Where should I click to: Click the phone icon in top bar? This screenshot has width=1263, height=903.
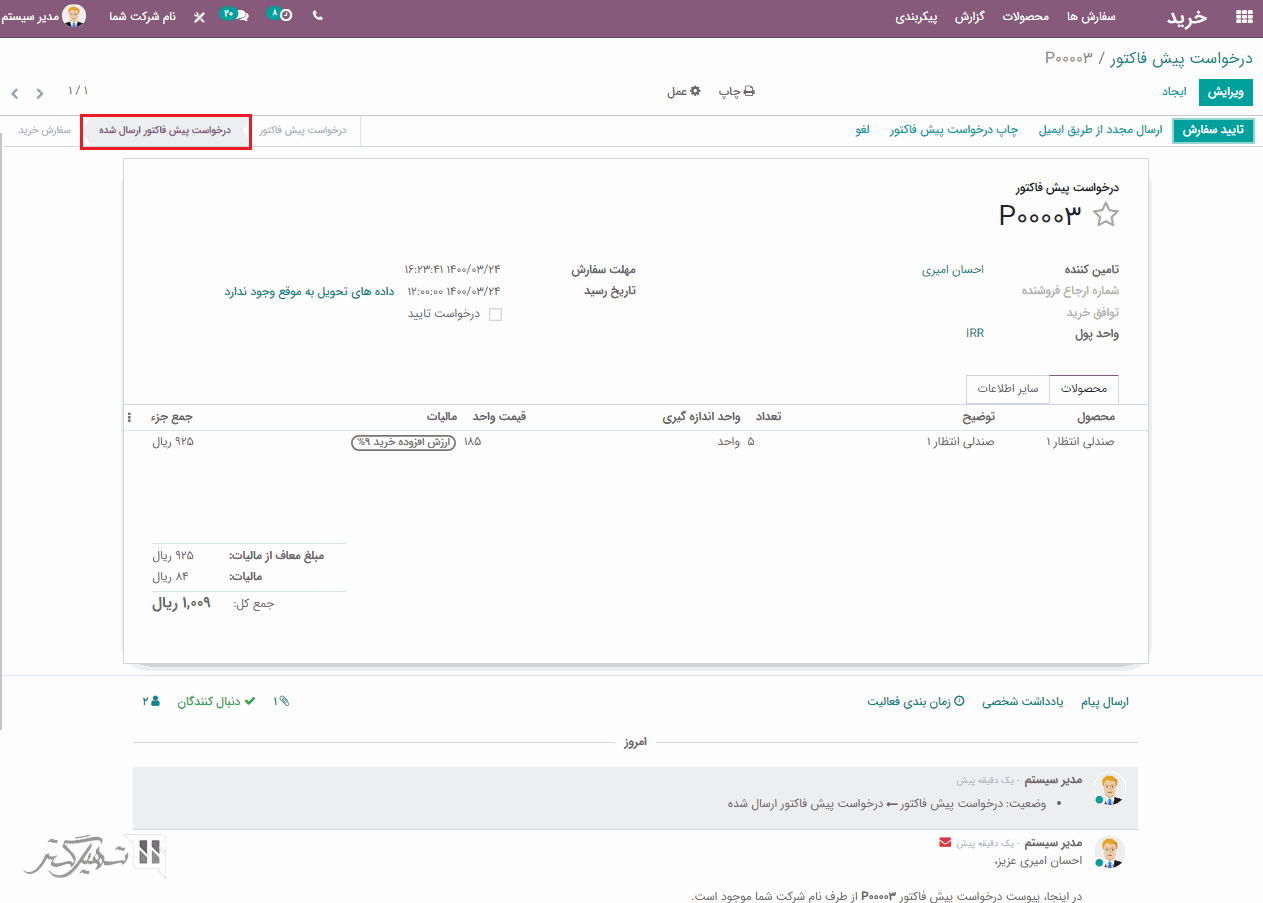tap(318, 16)
